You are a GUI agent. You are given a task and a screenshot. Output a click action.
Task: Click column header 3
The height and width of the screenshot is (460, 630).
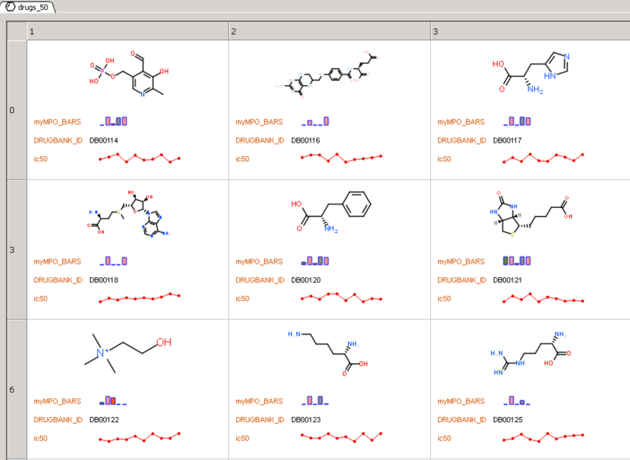click(530, 32)
